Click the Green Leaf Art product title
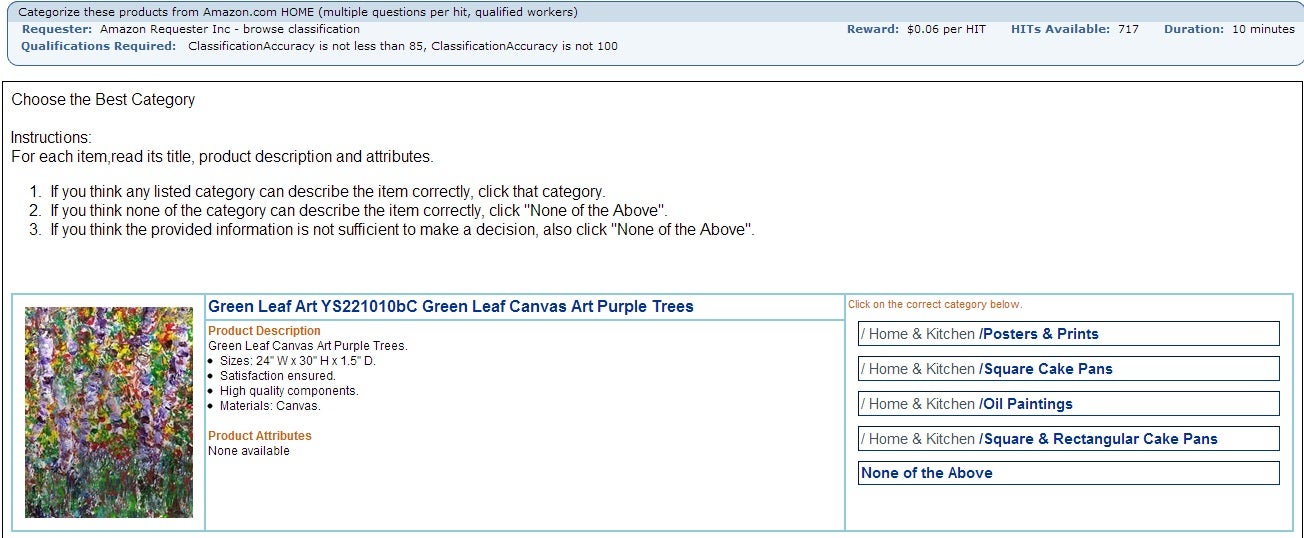The image size is (1304, 538). point(451,307)
